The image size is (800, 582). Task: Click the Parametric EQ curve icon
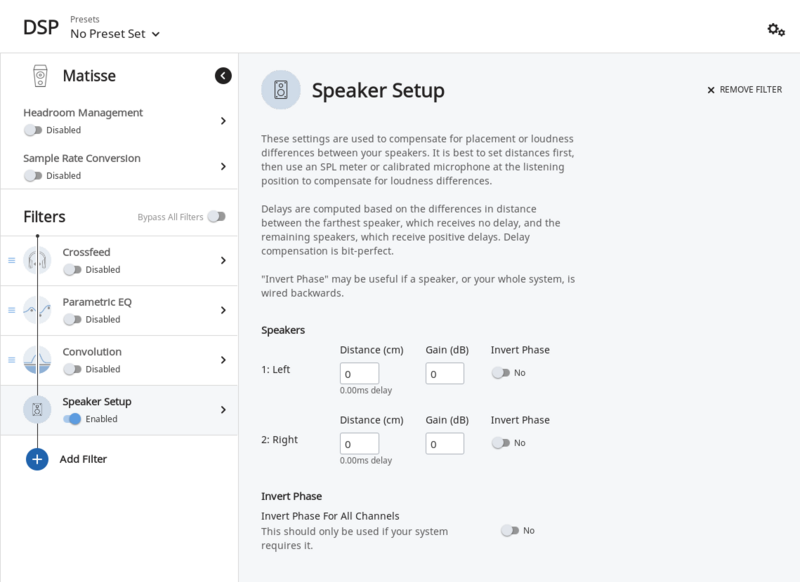(37, 310)
